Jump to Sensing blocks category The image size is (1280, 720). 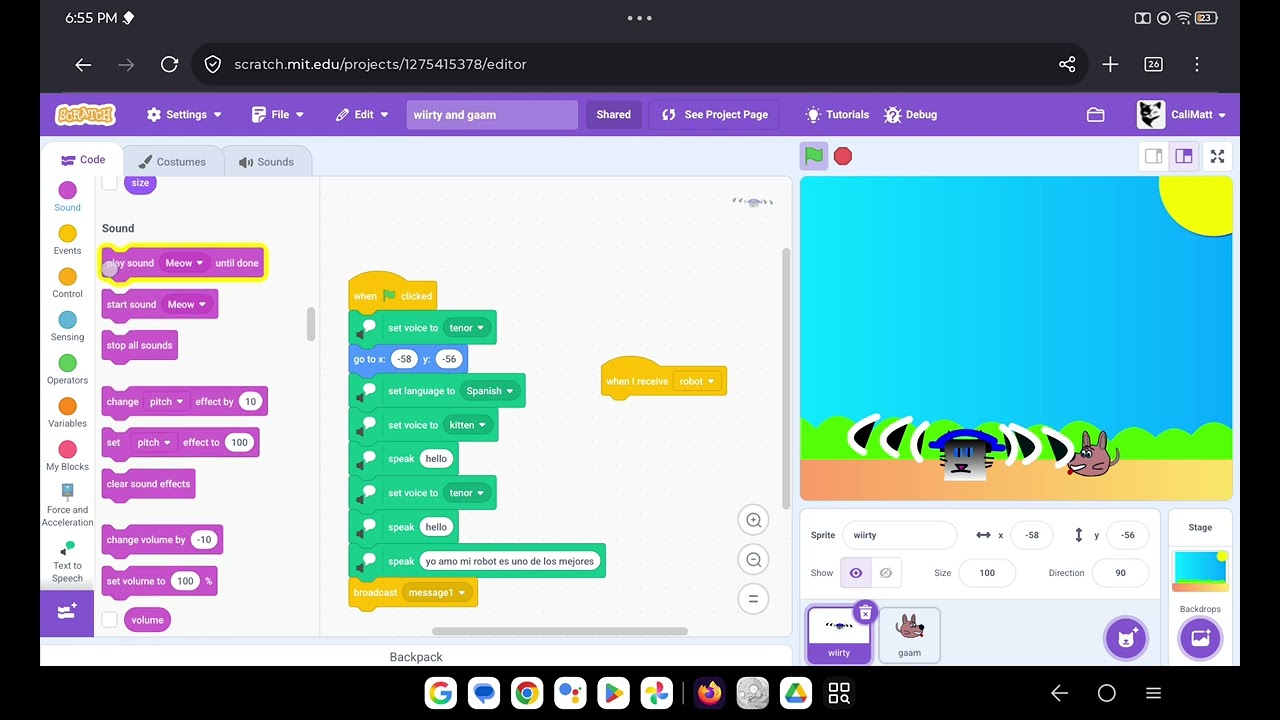67,326
